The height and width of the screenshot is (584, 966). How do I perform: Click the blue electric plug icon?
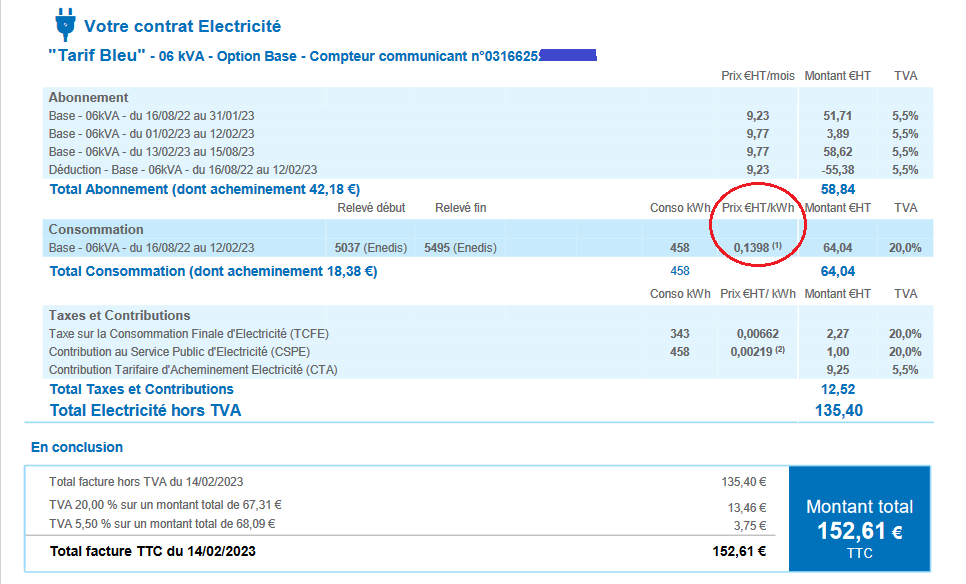65,23
